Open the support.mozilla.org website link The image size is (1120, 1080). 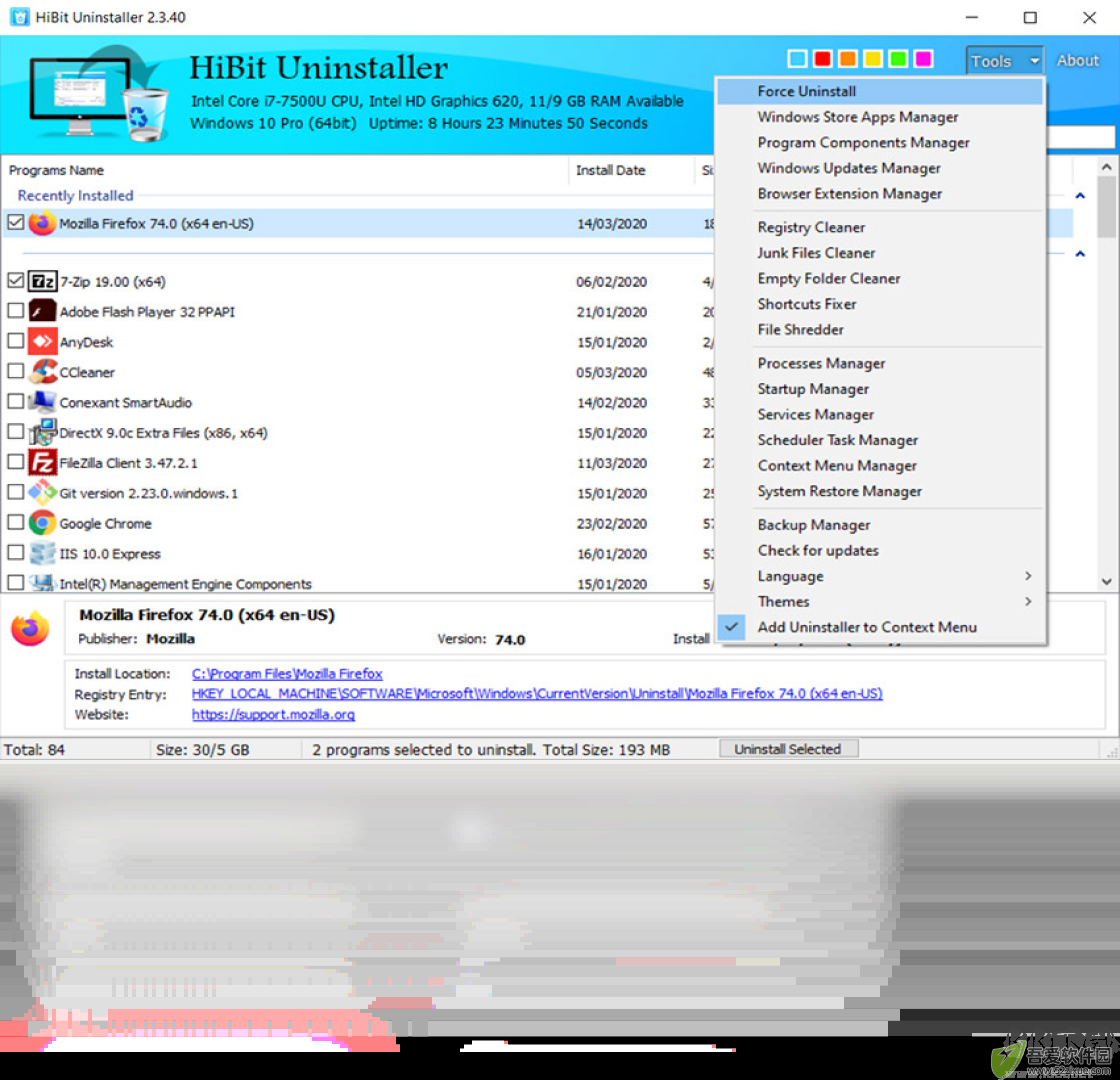[273, 714]
